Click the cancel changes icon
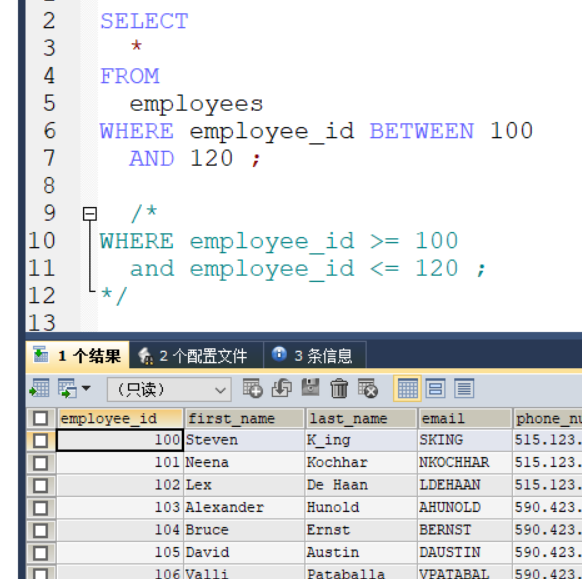Viewport: 582px width, 579px height. tap(368, 389)
